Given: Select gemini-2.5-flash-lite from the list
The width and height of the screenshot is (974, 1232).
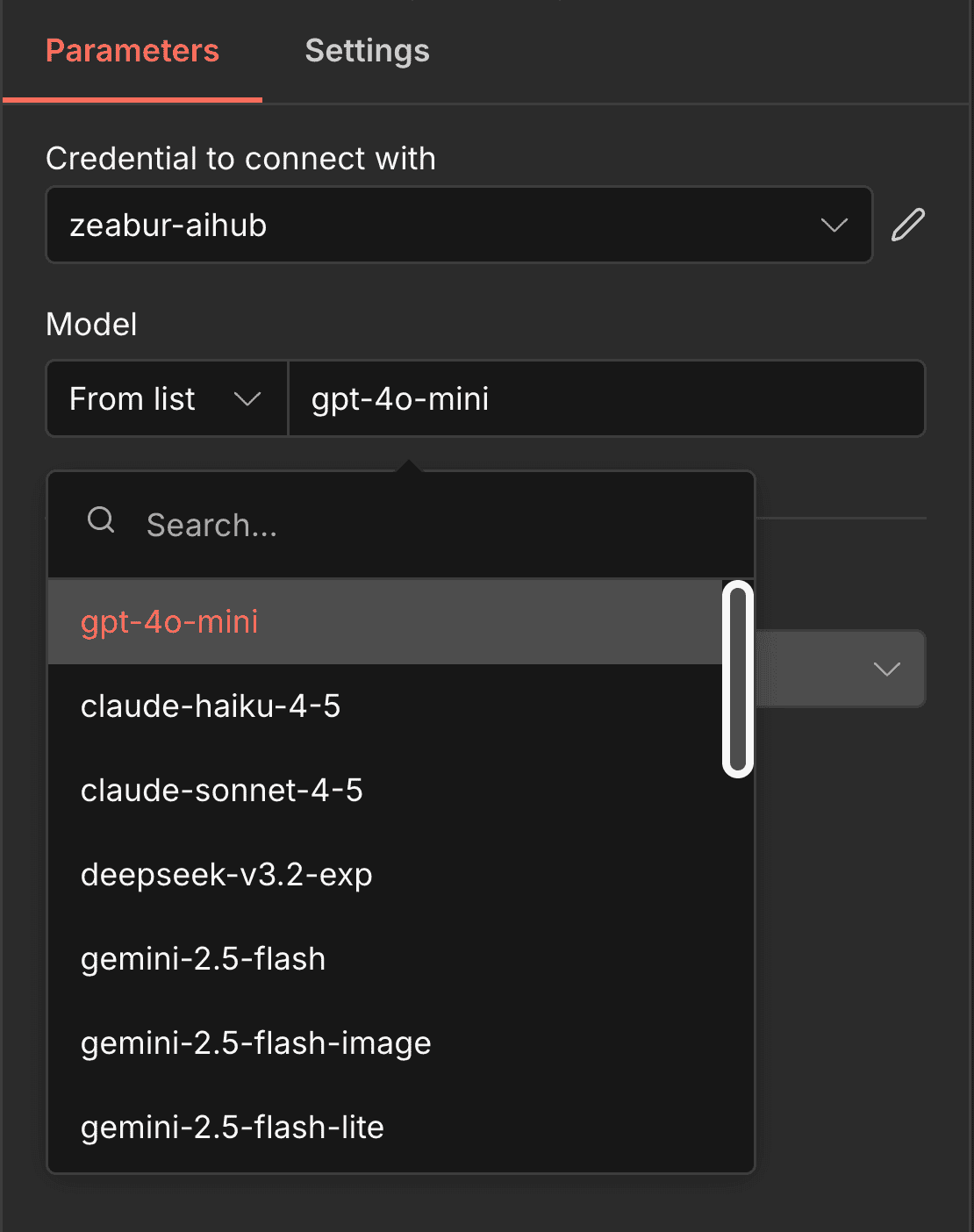Looking at the screenshot, I should point(232,1127).
